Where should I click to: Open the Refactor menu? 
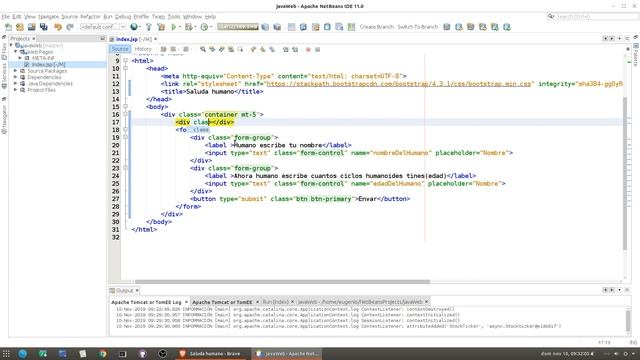click(x=90, y=17)
